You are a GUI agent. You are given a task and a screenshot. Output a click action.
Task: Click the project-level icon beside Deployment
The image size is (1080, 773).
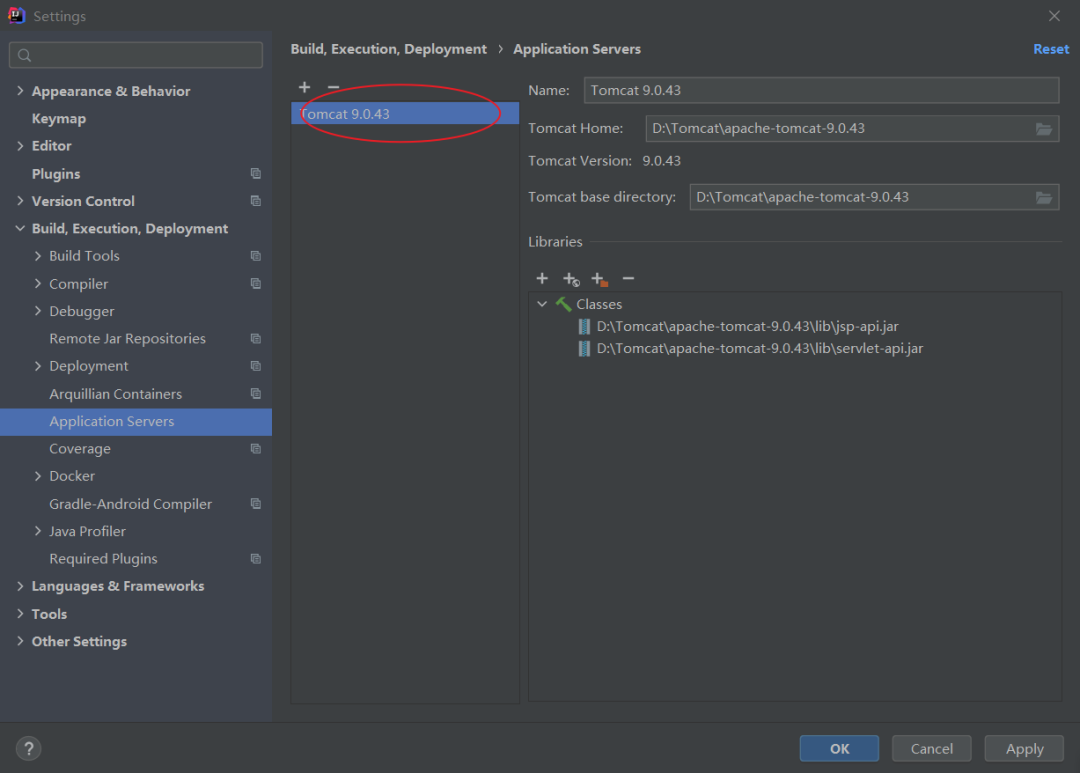point(256,366)
